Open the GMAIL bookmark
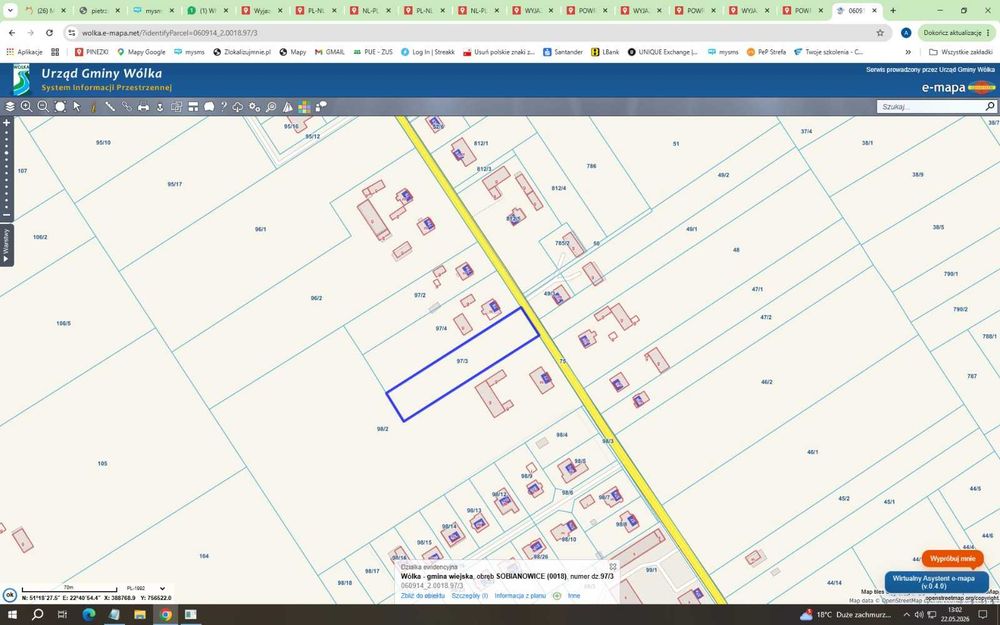This screenshot has width=1000, height=625. click(x=330, y=52)
